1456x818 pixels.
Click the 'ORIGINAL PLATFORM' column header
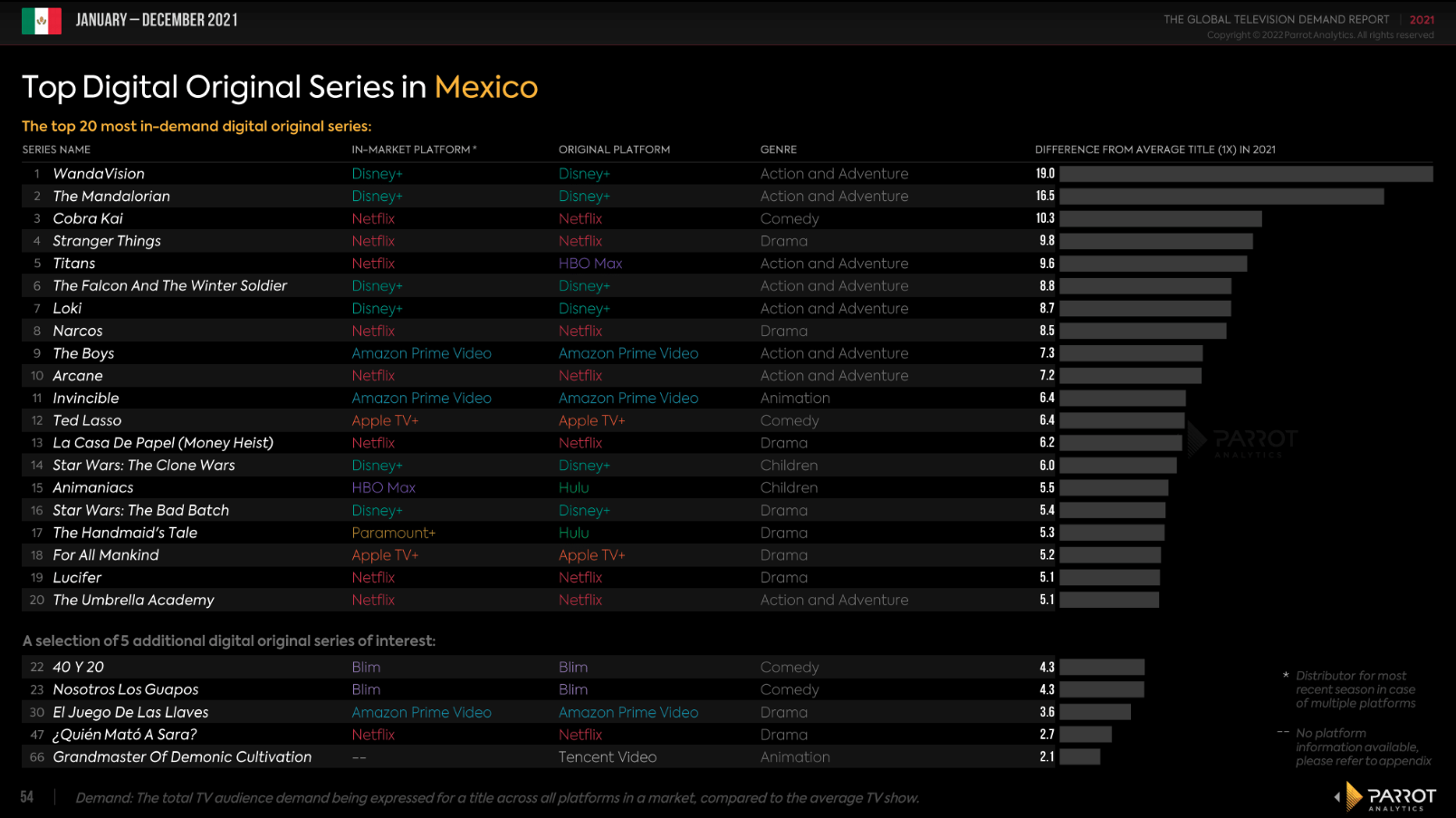coord(614,149)
